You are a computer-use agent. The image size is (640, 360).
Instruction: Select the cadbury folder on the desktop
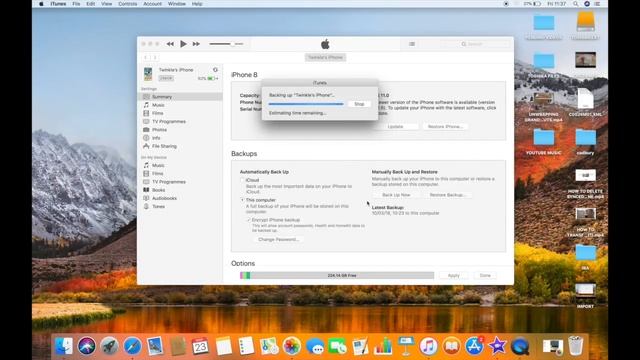click(x=585, y=142)
